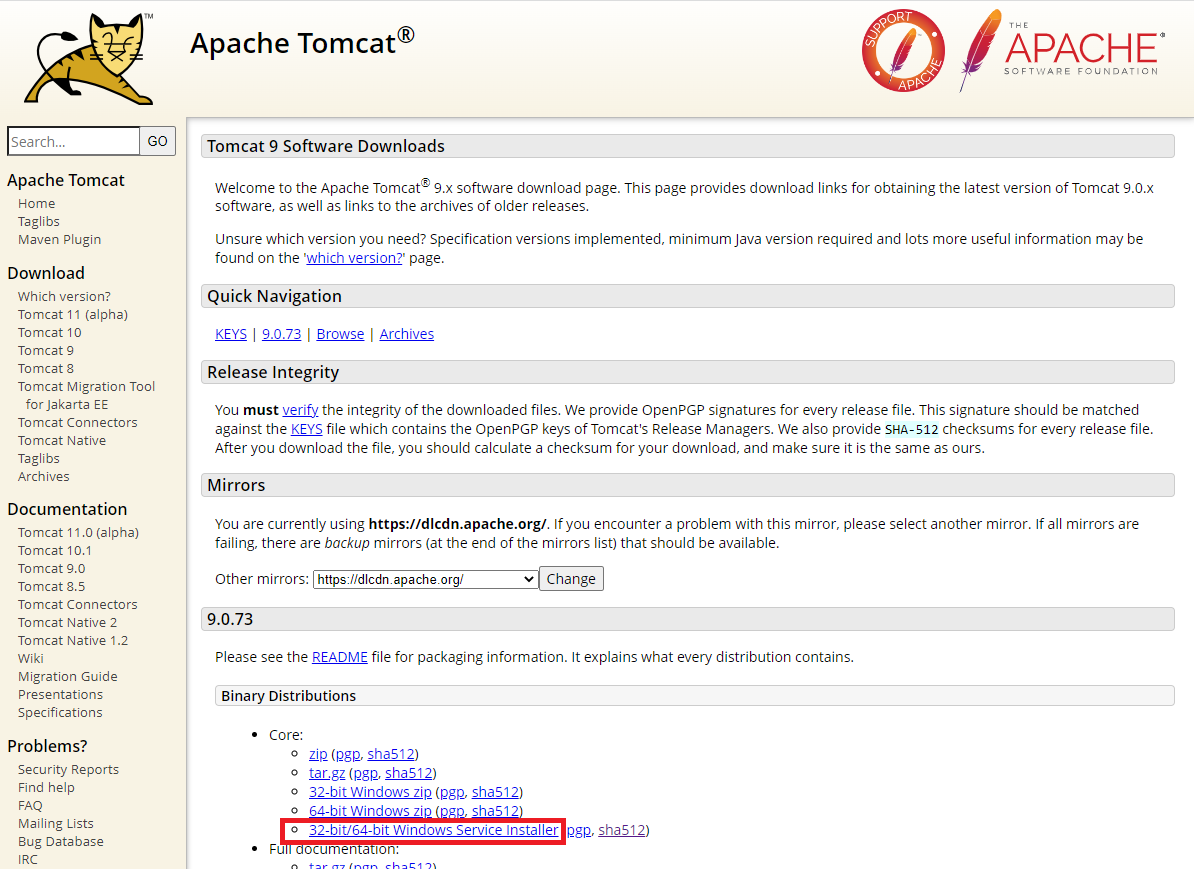Viewport: 1194px width, 869px height.
Task: Open Browse in Quick Navigation
Action: point(340,334)
